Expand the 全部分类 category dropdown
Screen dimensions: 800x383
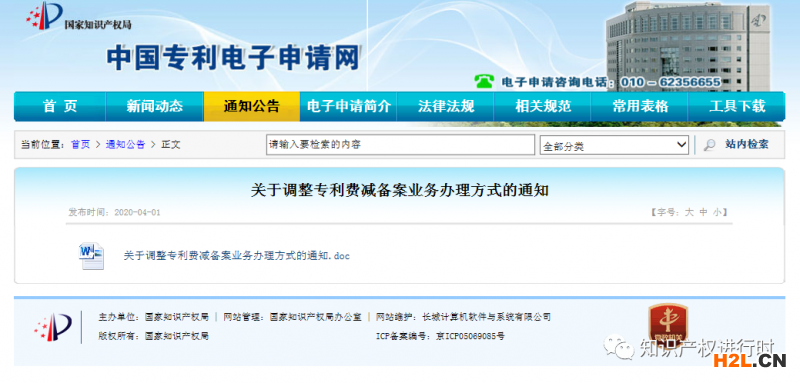614,145
